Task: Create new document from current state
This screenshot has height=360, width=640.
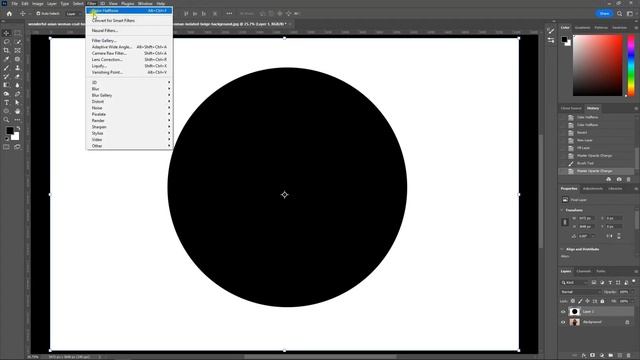Action: [609, 179]
